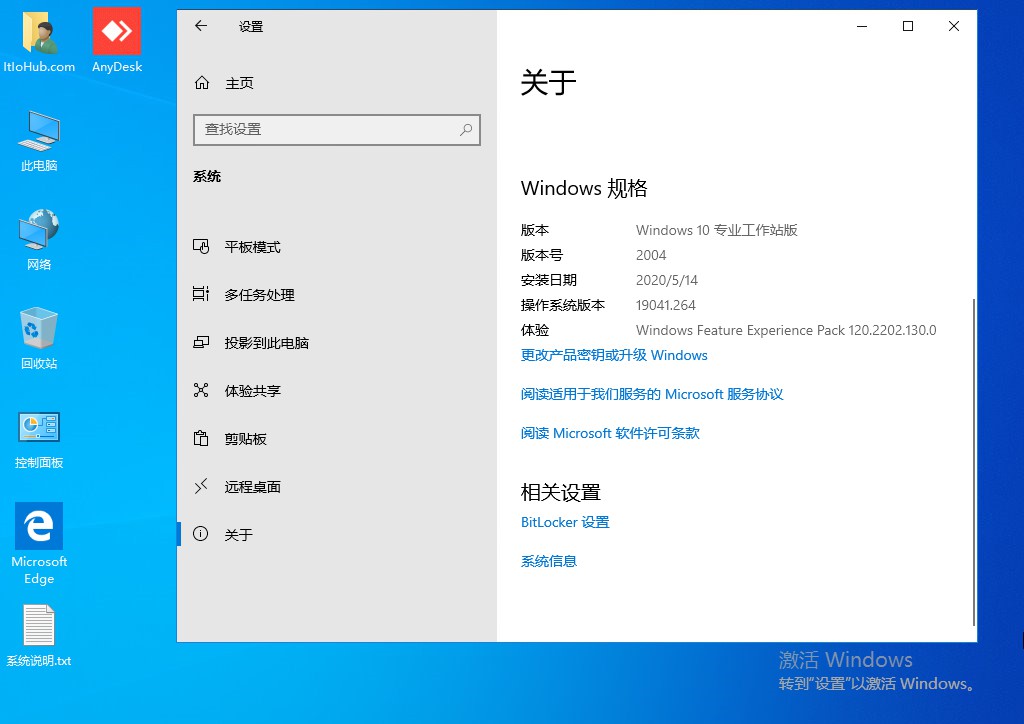Go back with the Settings back arrow
The height and width of the screenshot is (724, 1024).
click(201, 26)
